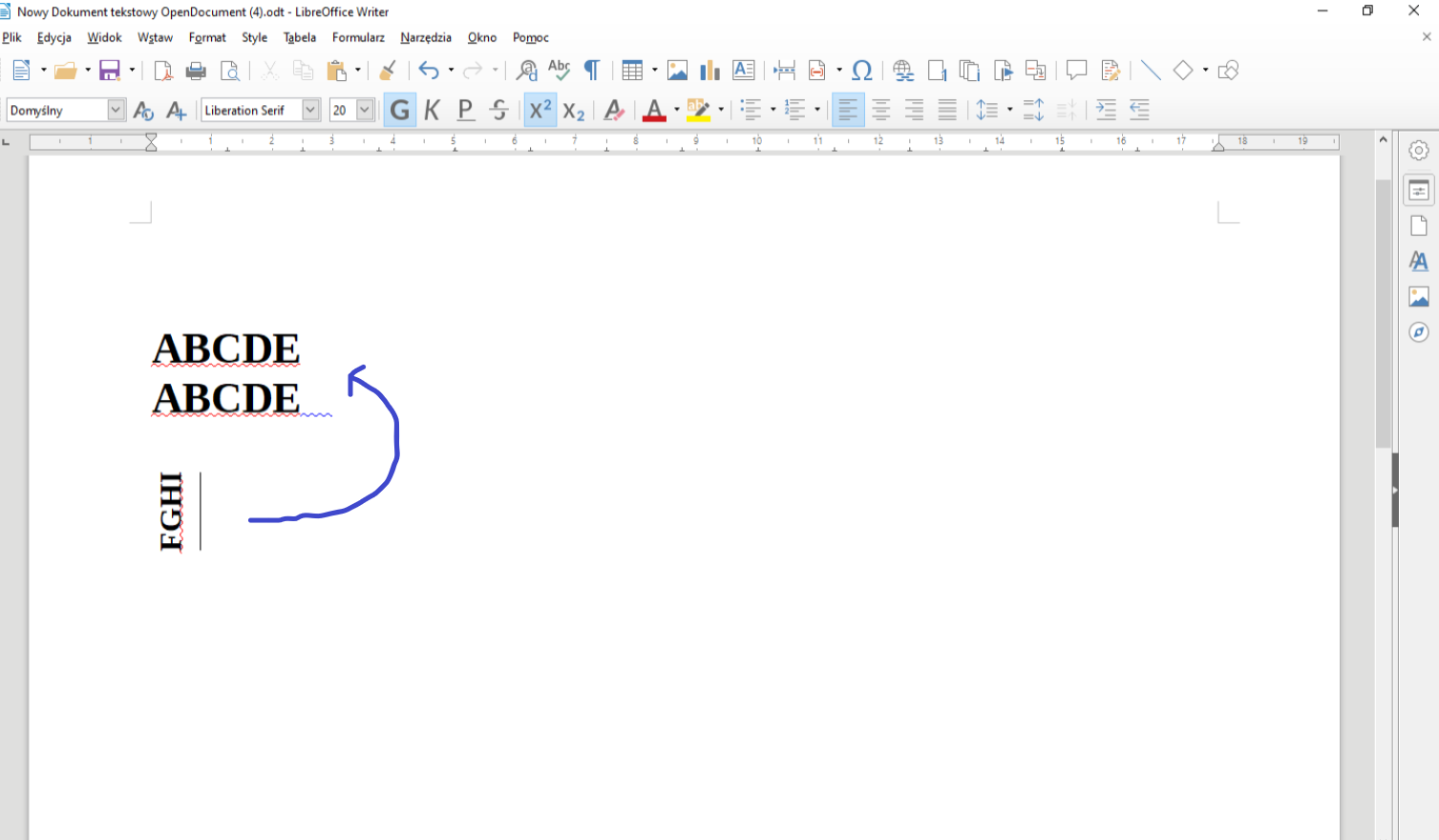
Task: Click the Center alignment button
Action: tap(880, 111)
